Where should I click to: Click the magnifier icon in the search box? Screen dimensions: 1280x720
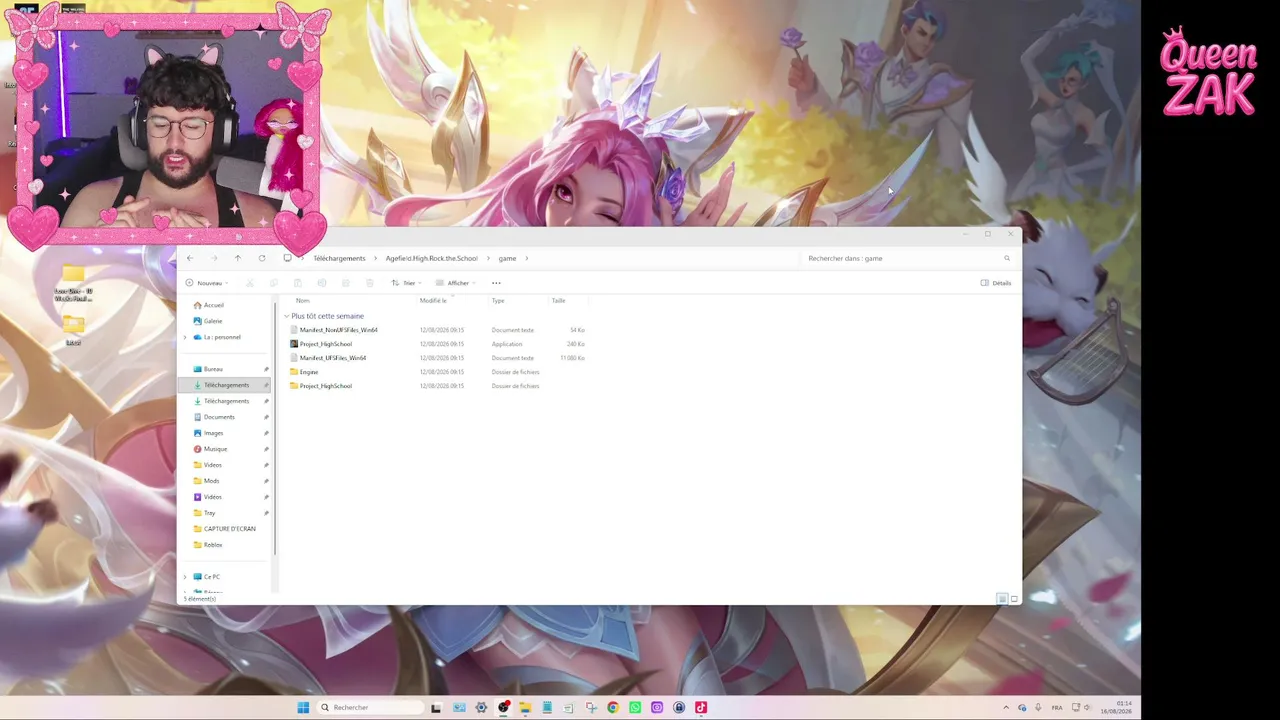(x=1007, y=258)
